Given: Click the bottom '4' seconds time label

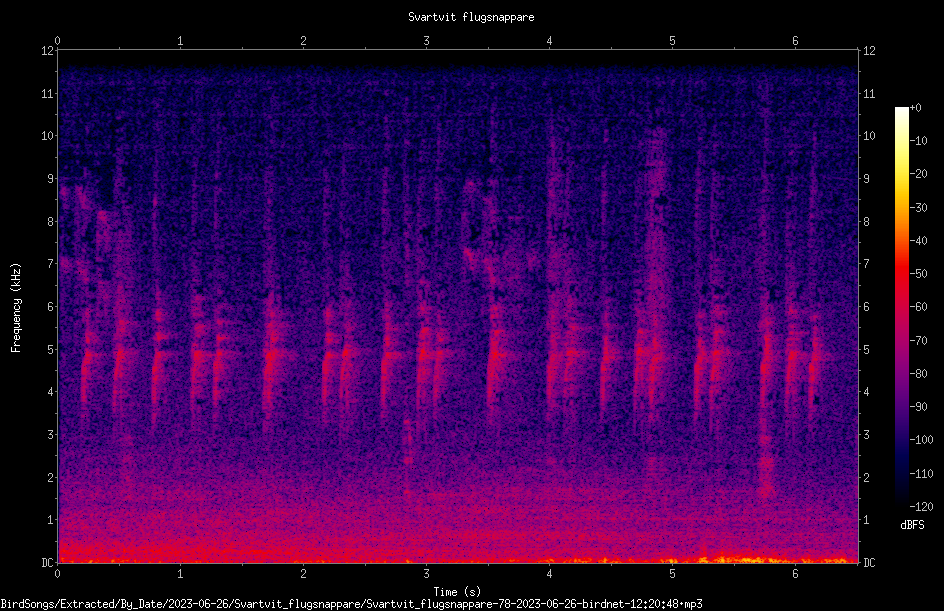Looking at the screenshot, I should [549, 574].
